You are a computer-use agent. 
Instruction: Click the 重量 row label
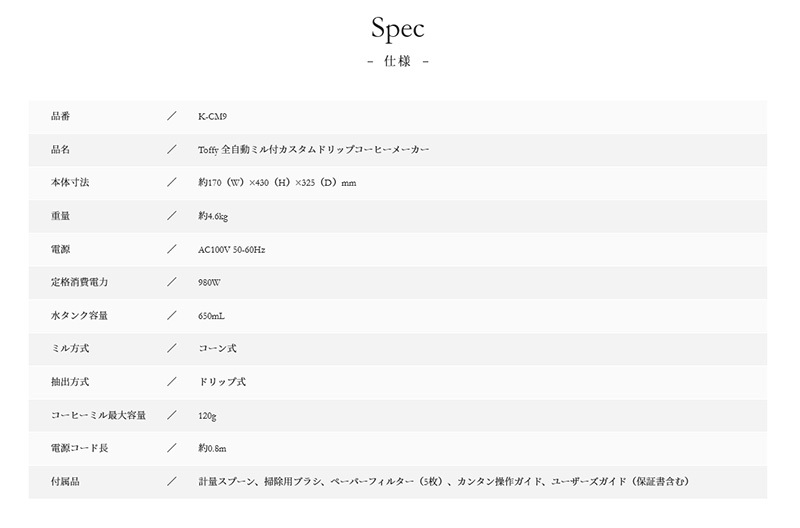(x=60, y=216)
